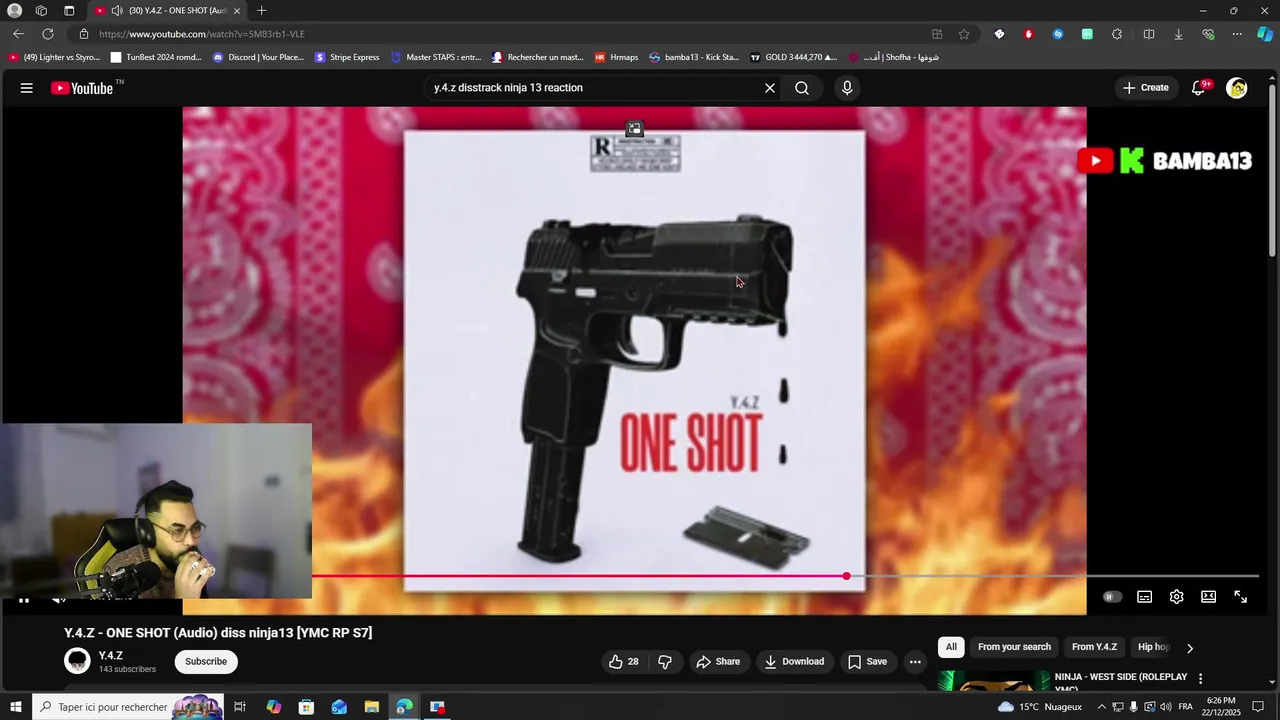Open the browser apps grid icon in address bar

(x=937, y=34)
